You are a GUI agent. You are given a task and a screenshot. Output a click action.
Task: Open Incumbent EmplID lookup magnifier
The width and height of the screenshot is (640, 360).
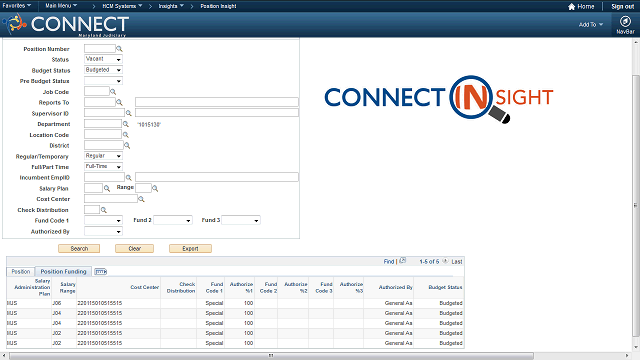(129, 178)
